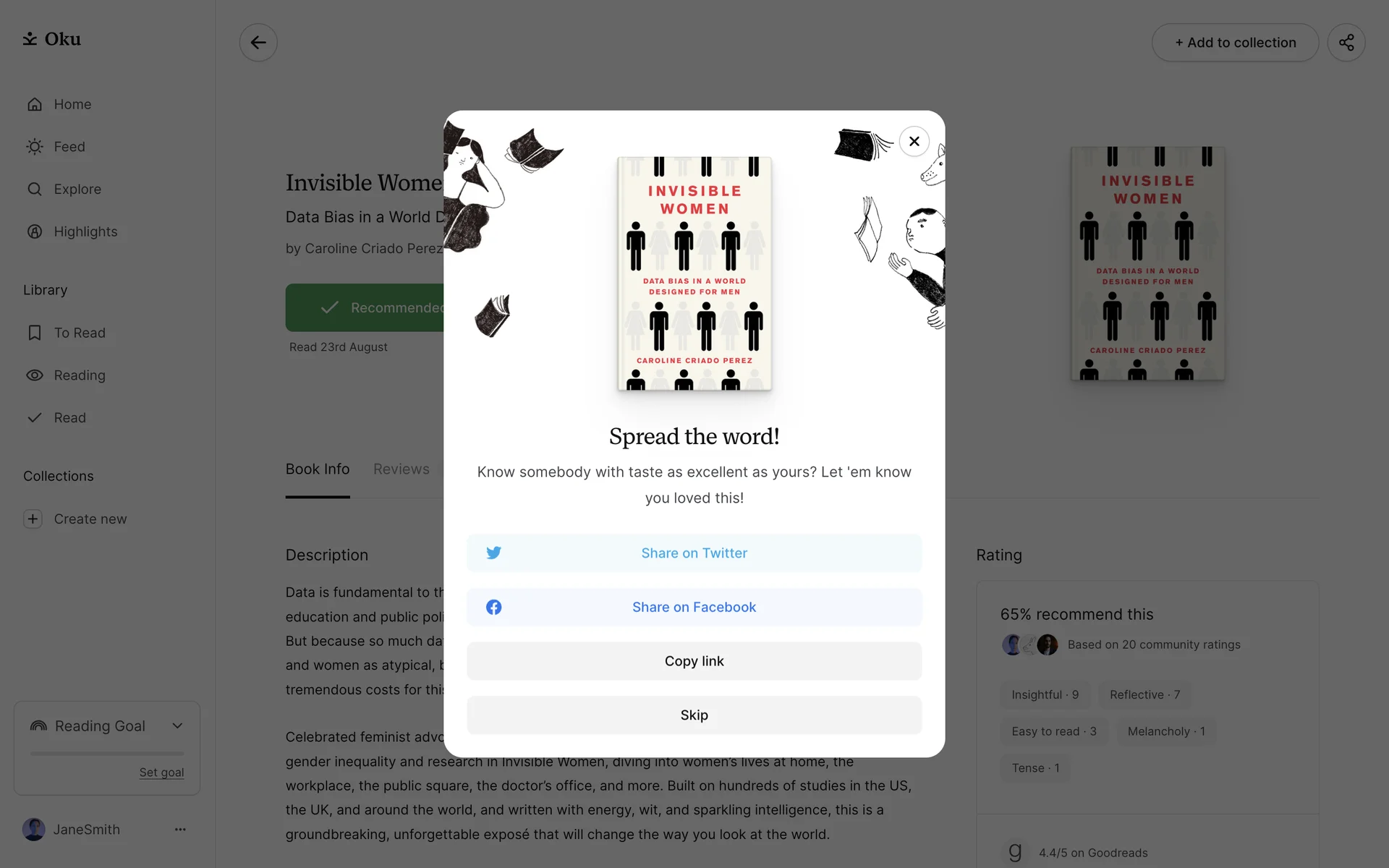This screenshot has height=868, width=1389.
Task: Click the Twitter bird icon
Action: tap(493, 553)
